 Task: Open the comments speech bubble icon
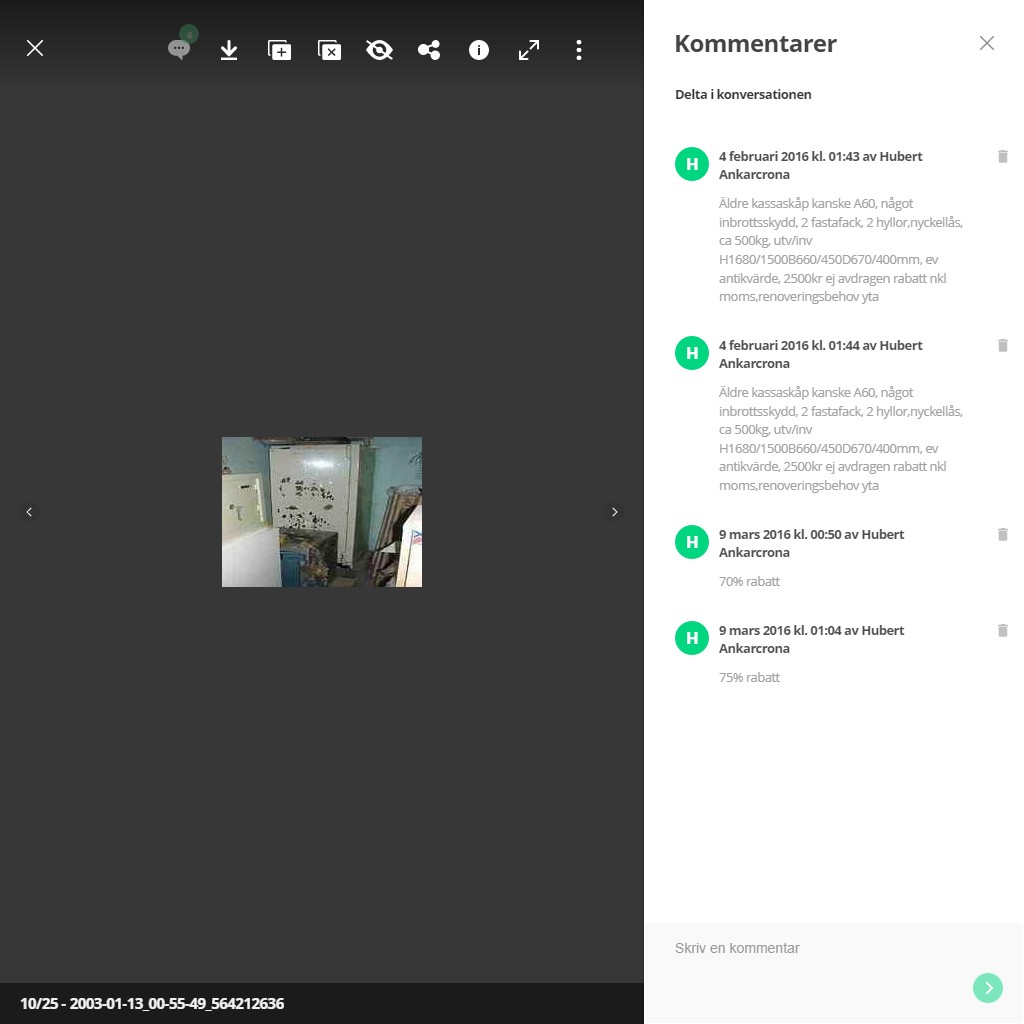[178, 49]
